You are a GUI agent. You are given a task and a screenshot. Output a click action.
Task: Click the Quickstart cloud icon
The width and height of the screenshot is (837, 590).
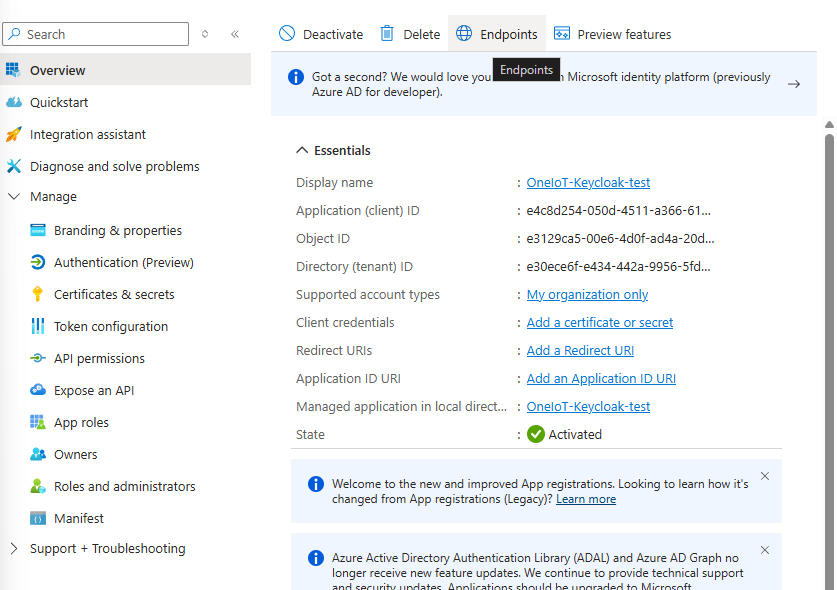[14, 102]
